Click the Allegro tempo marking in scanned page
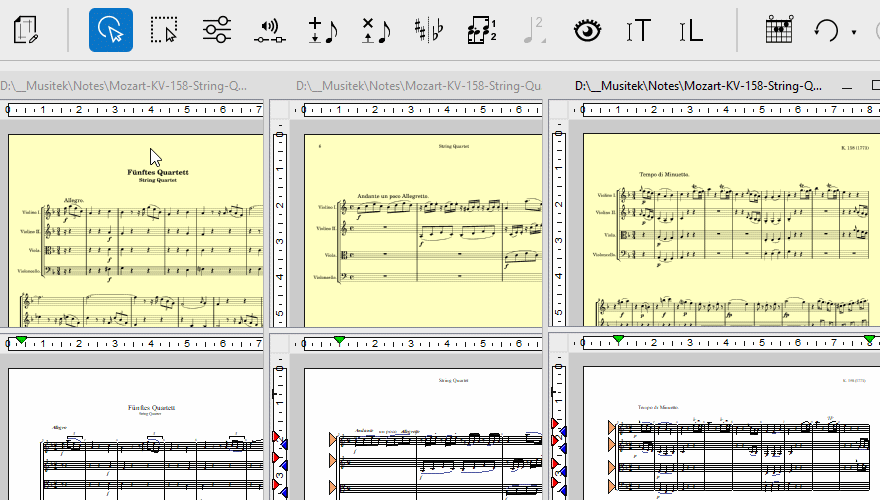This screenshot has width=880, height=500. tap(74, 200)
